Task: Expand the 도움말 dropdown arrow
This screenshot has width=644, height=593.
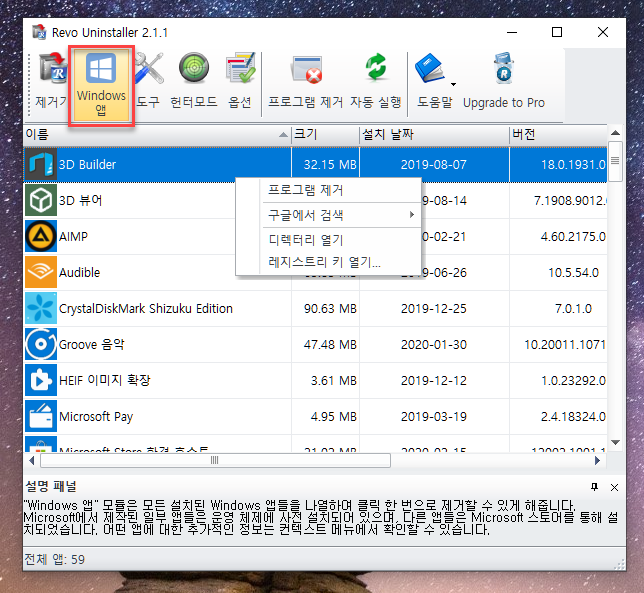Action: click(x=453, y=85)
